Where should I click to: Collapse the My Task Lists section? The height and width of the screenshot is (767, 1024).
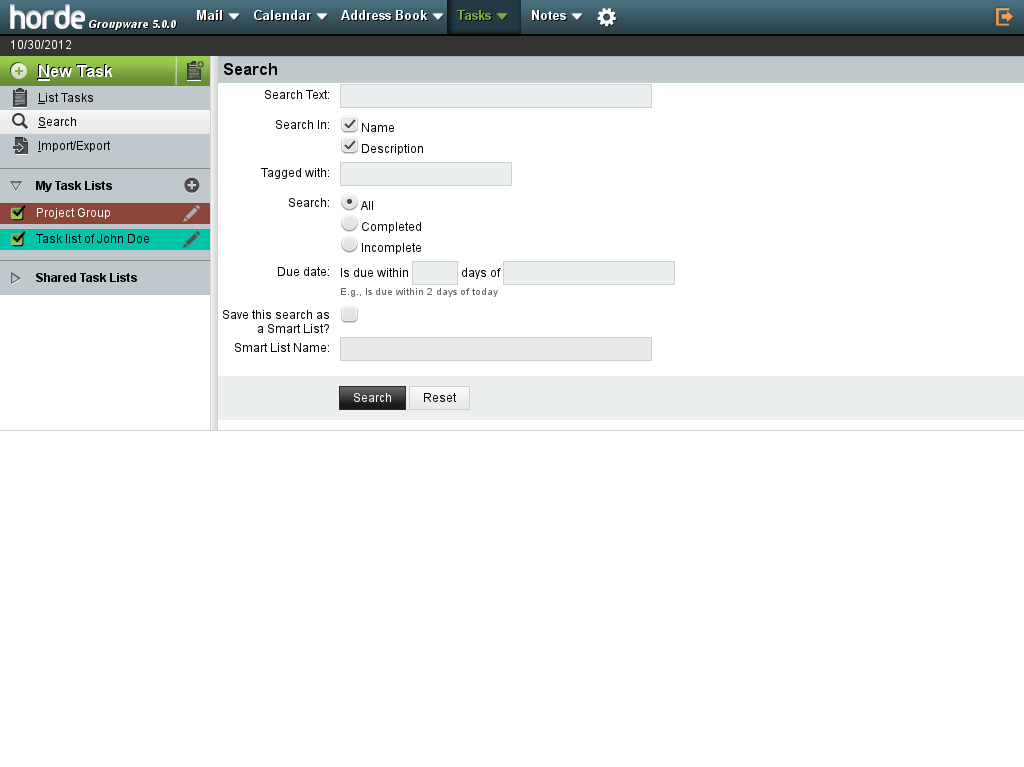point(16,186)
